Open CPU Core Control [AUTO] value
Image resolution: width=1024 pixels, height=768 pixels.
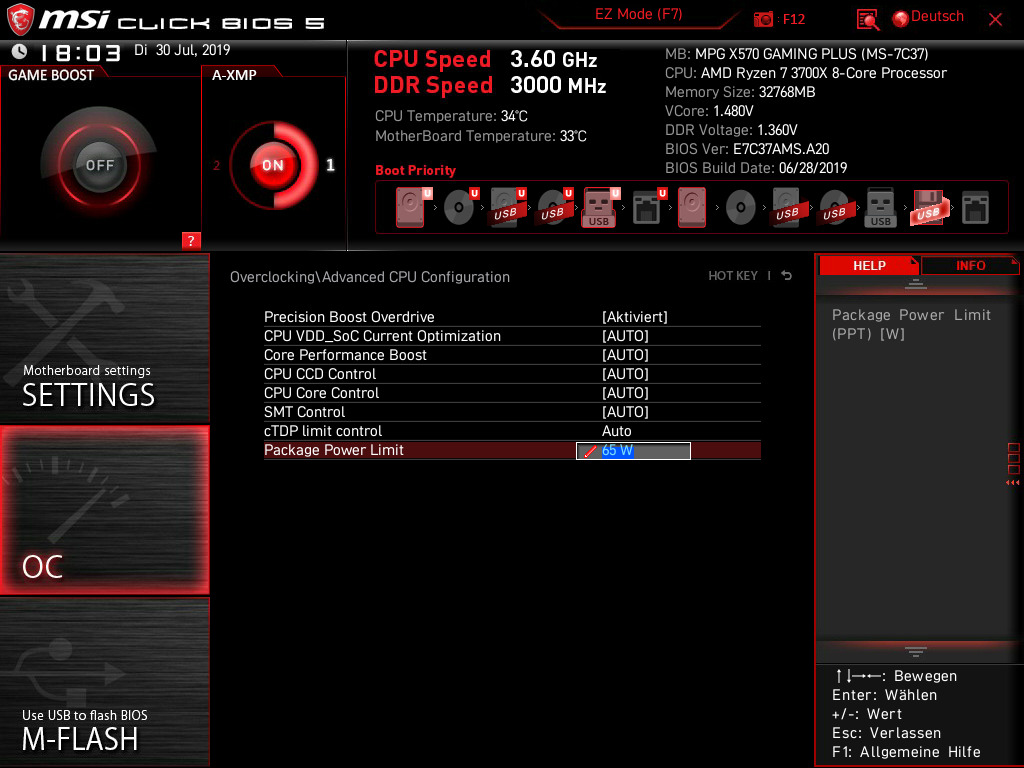pyautogui.click(x=625, y=392)
